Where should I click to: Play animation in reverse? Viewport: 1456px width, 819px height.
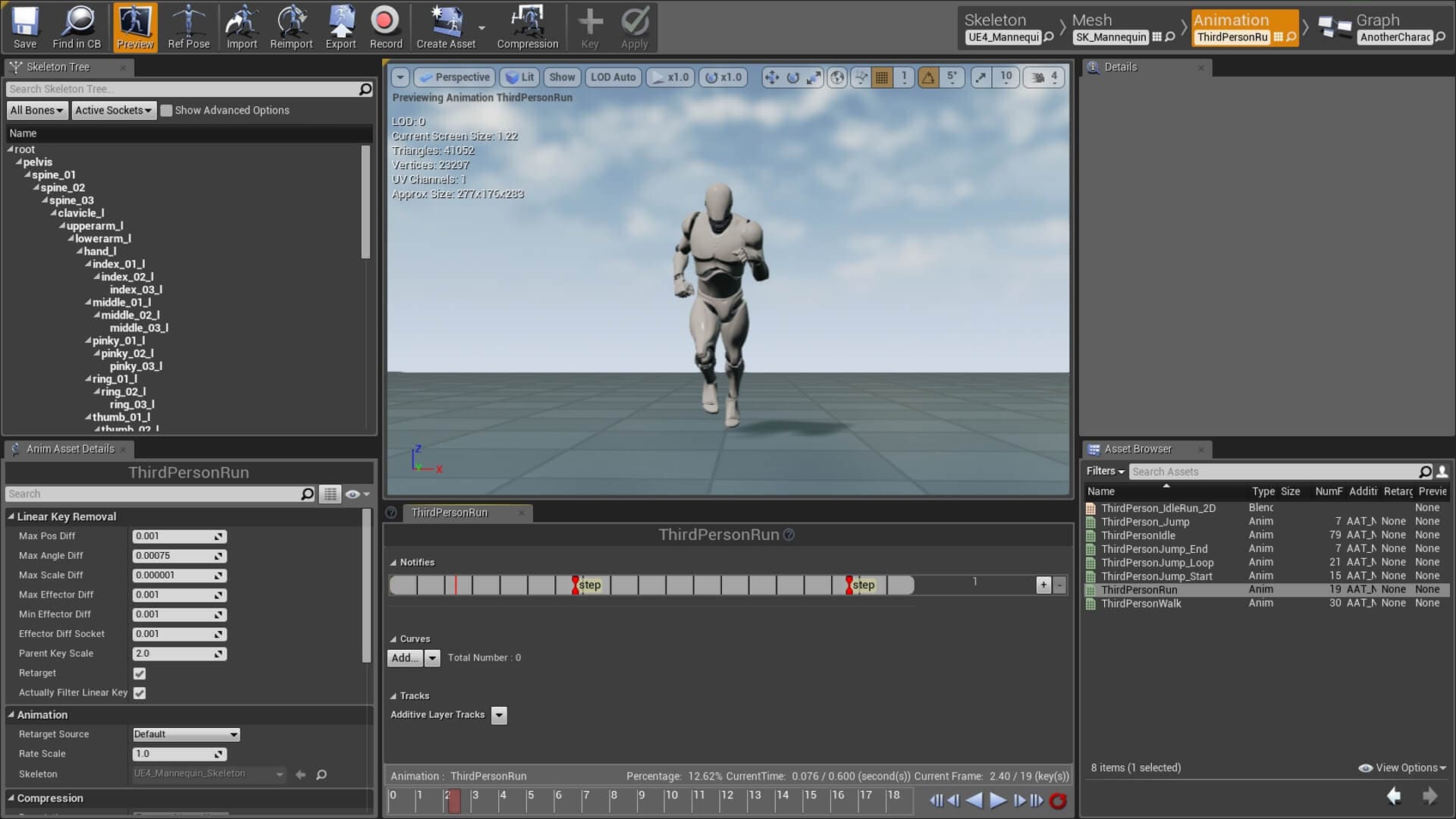(974, 800)
